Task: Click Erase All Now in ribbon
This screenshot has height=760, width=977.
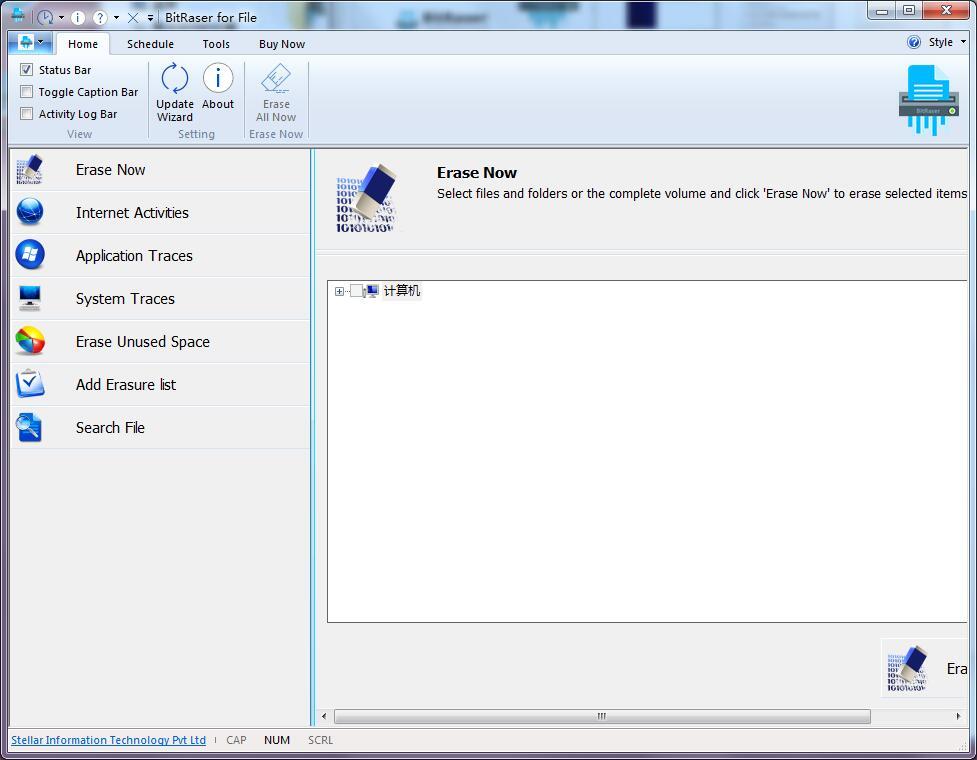Action: (275, 92)
